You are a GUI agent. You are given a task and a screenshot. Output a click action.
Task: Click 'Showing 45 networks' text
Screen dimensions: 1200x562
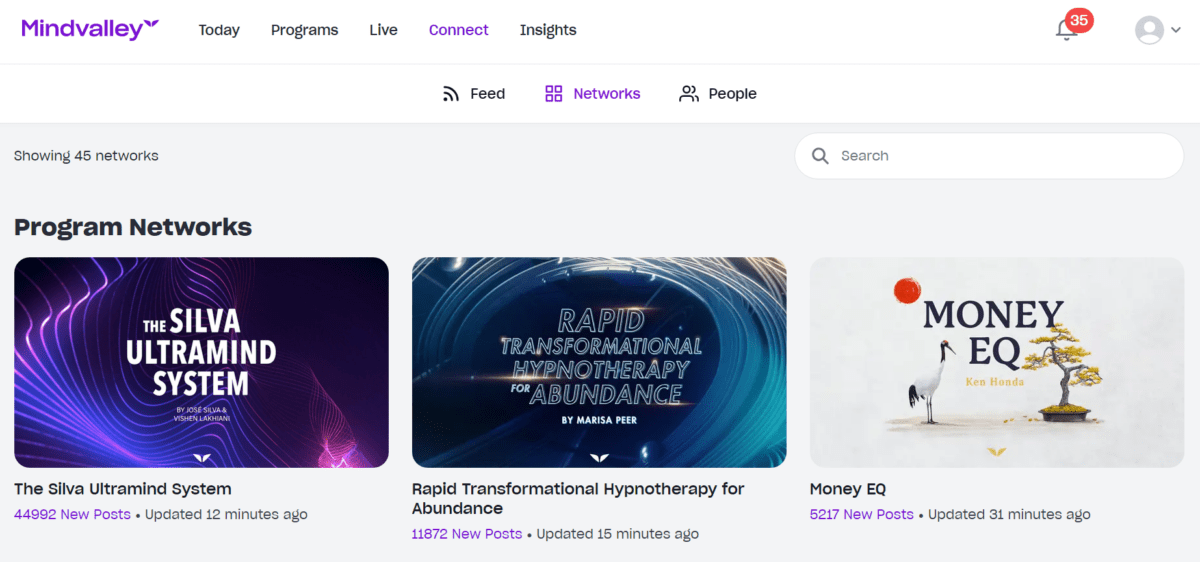click(86, 156)
